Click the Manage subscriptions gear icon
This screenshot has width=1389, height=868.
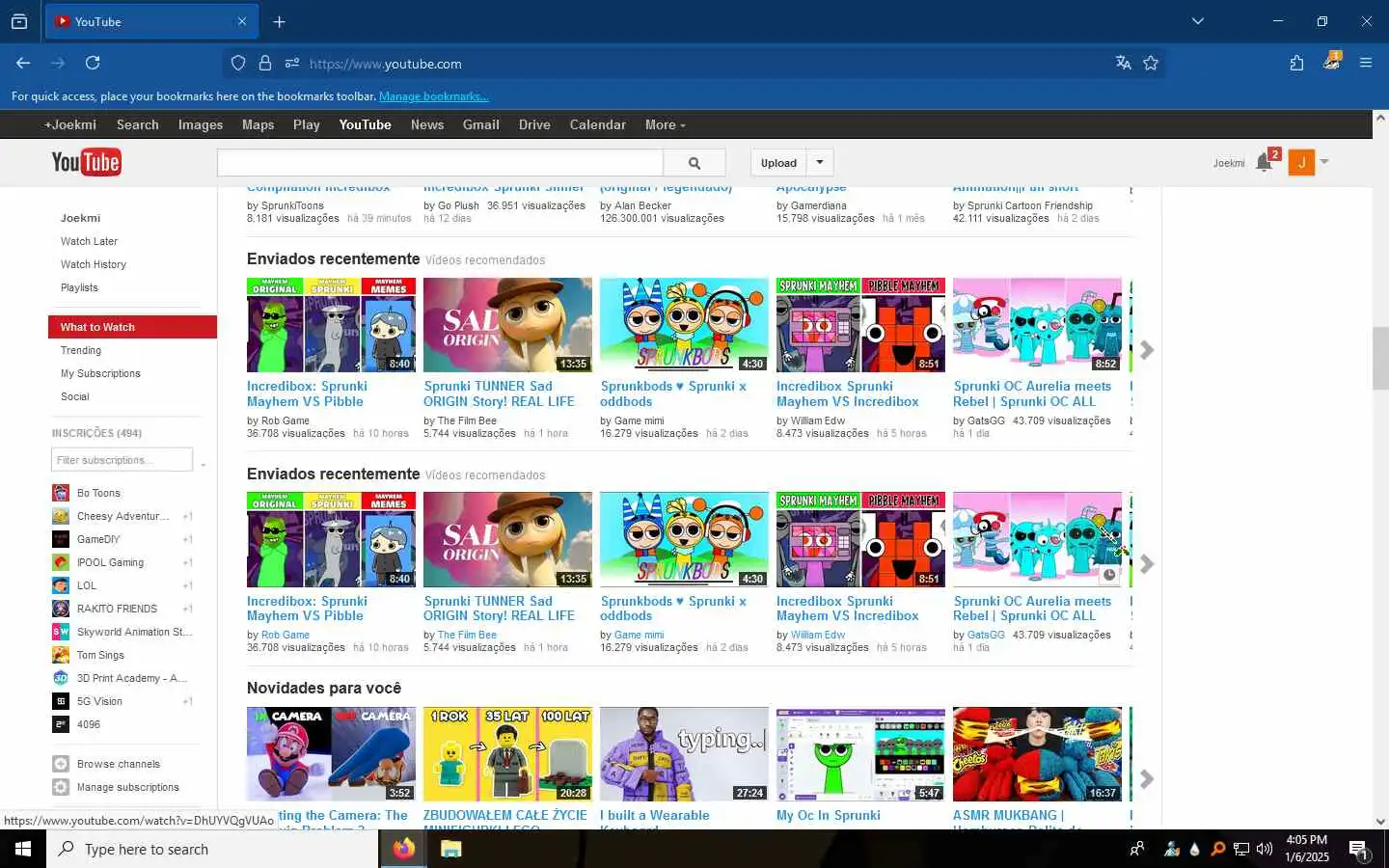coord(61,787)
